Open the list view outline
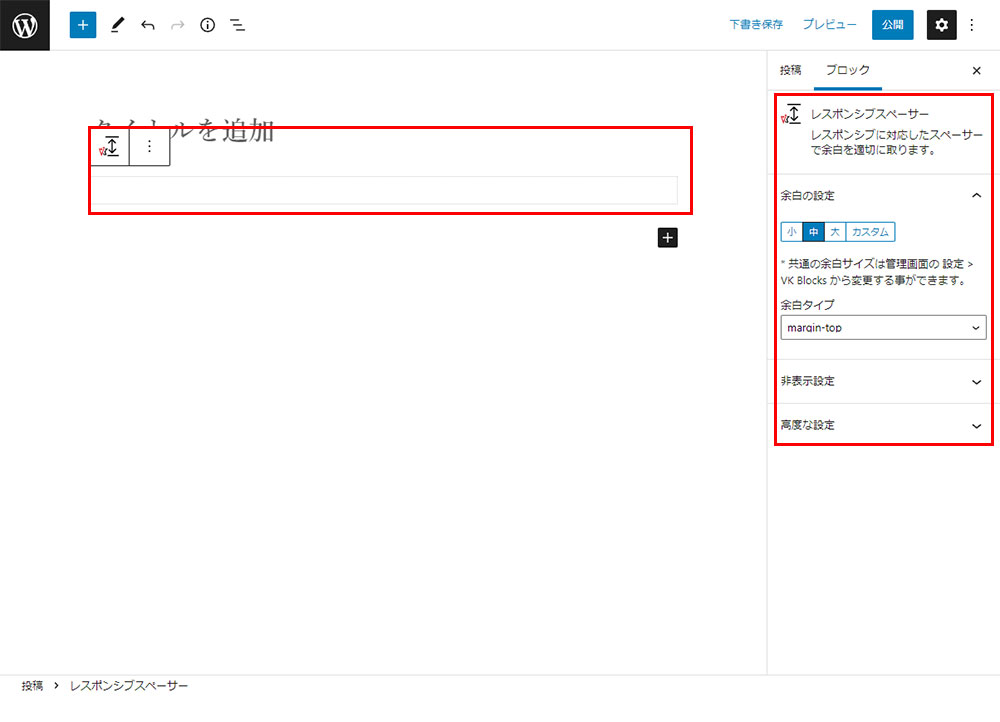 coord(238,25)
